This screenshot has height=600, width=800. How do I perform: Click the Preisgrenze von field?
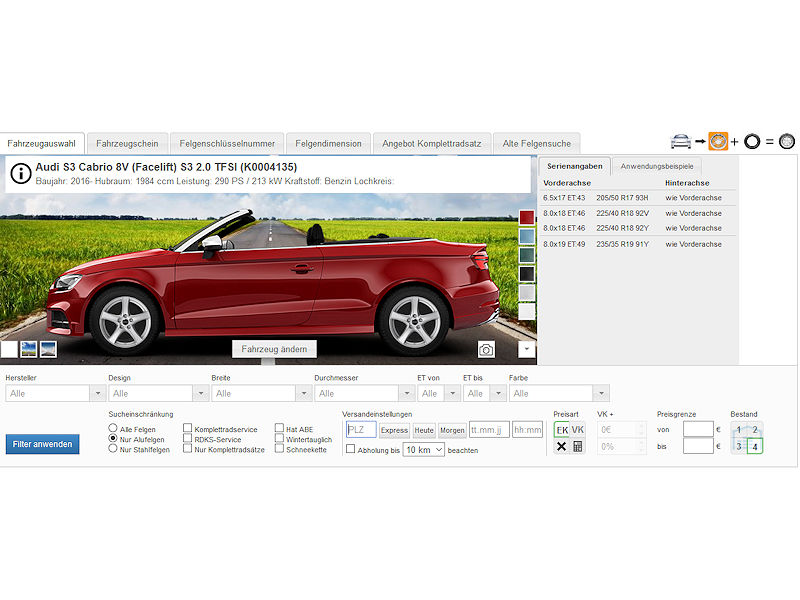pyautogui.click(x=698, y=429)
